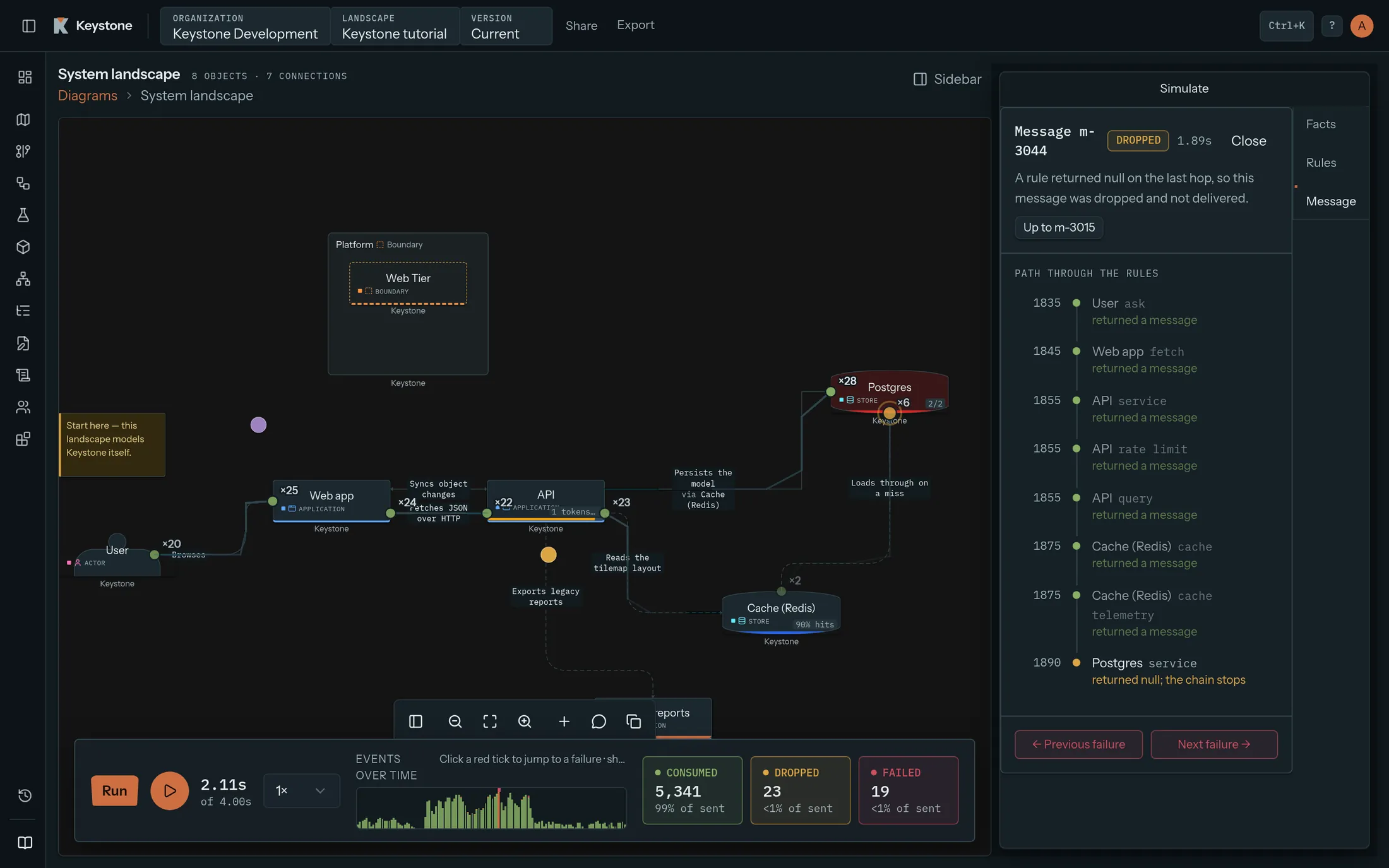Select the Postgres store node

889,392
